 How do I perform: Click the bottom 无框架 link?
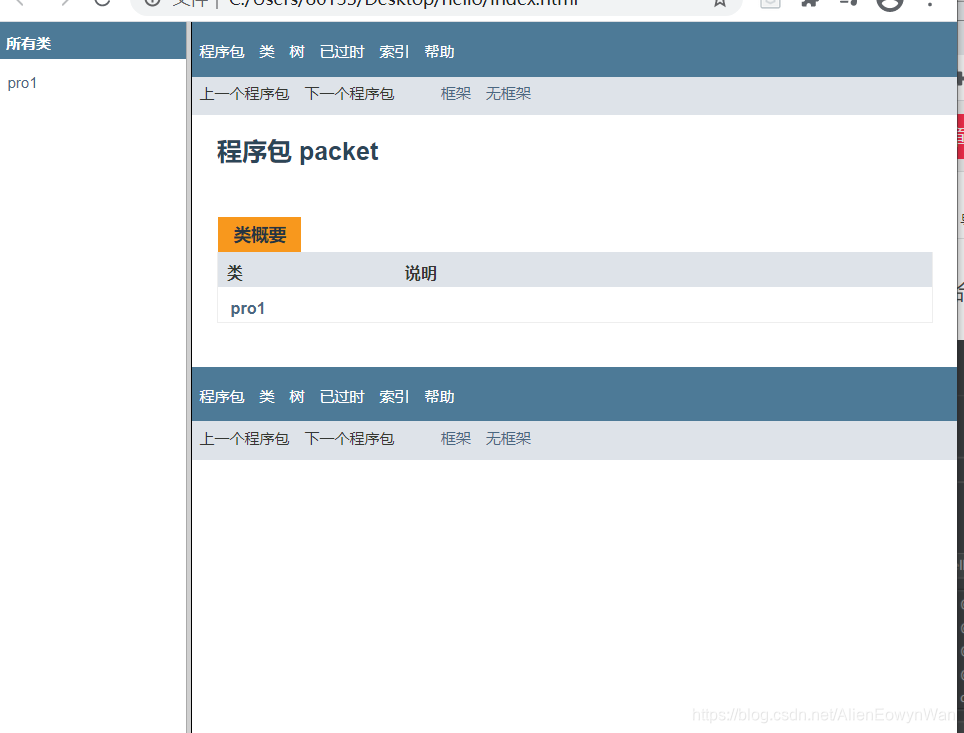(x=508, y=439)
